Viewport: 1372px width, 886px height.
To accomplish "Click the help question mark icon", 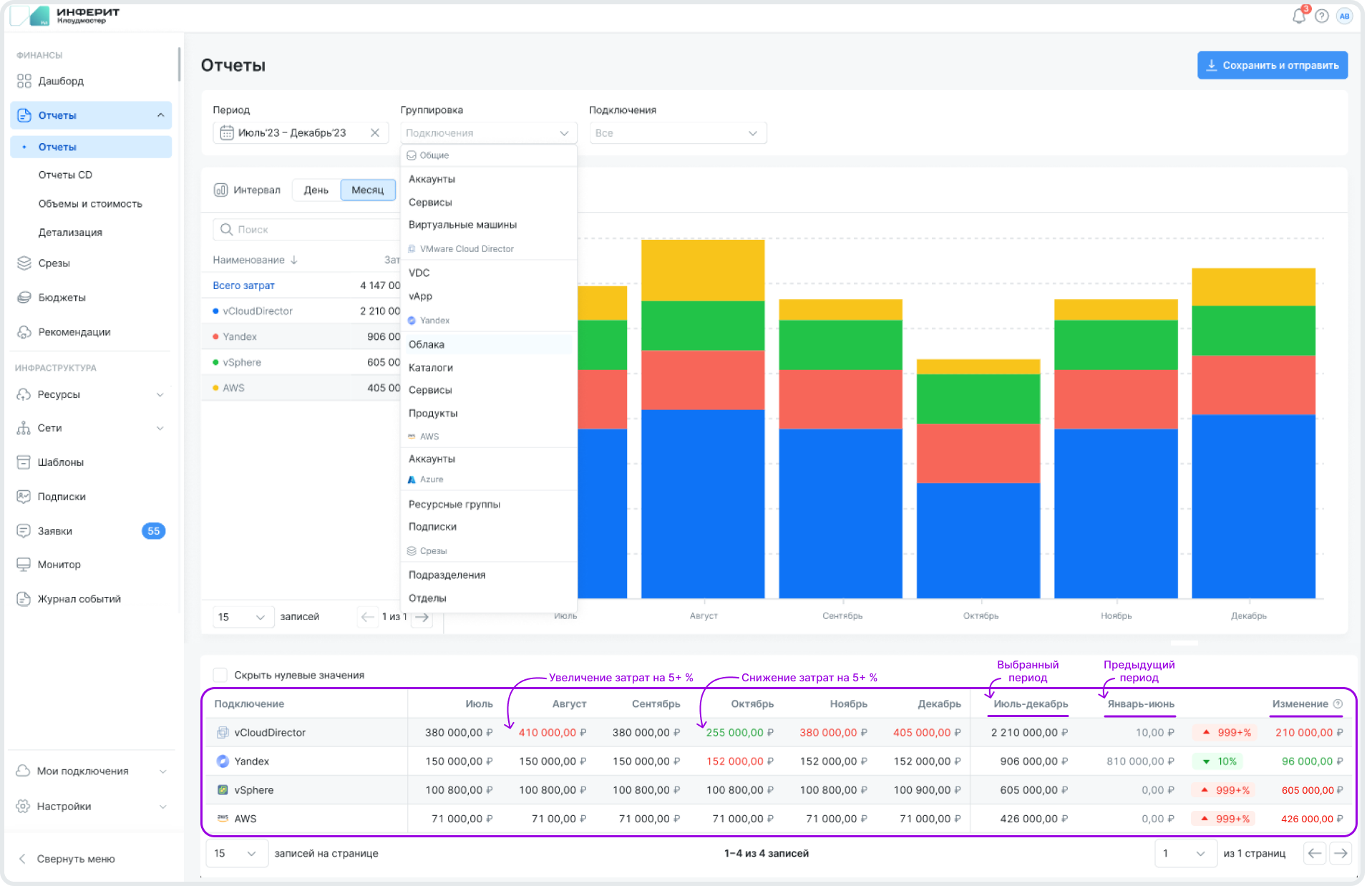I will 1322,16.
